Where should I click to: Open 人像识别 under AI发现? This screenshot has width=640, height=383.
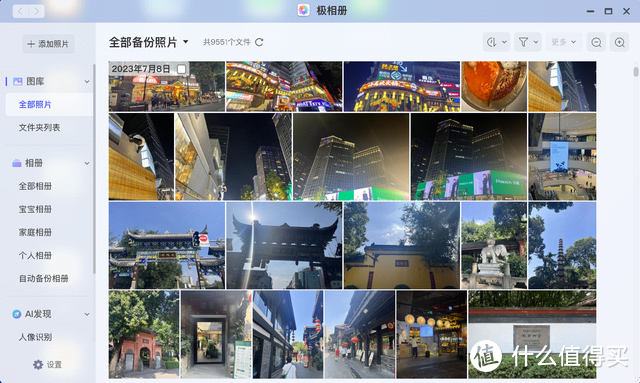point(35,337)
